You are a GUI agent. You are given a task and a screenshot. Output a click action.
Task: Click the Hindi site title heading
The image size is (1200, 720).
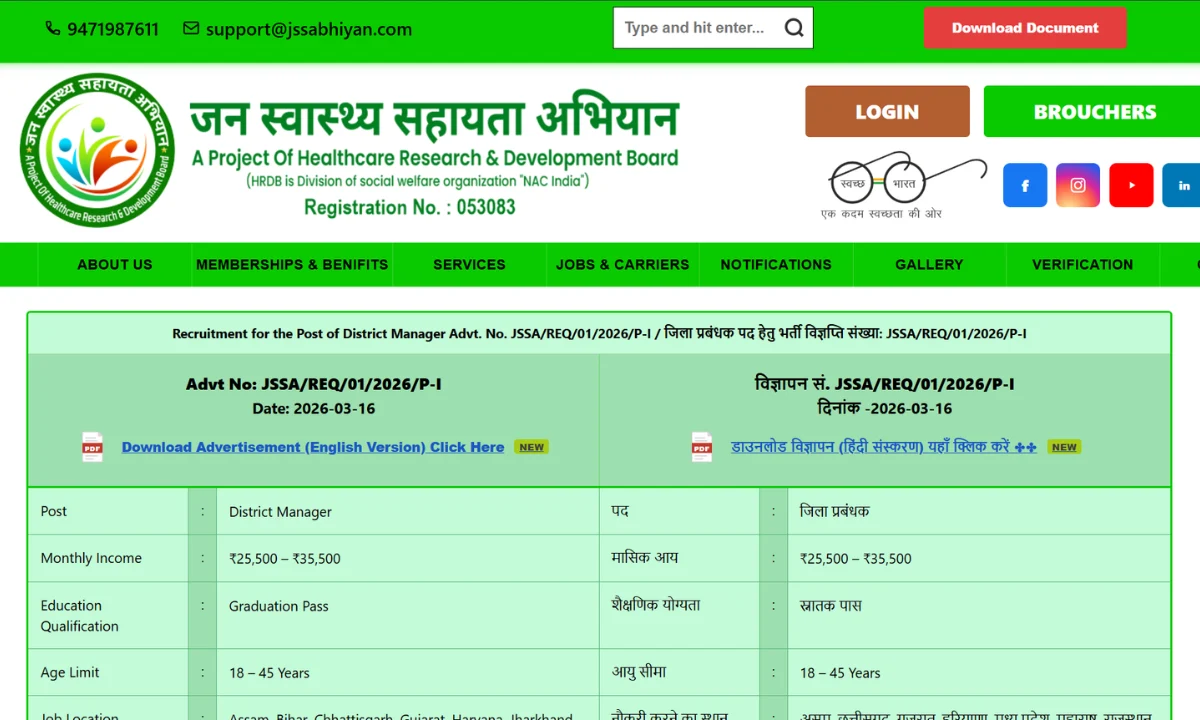435,118
